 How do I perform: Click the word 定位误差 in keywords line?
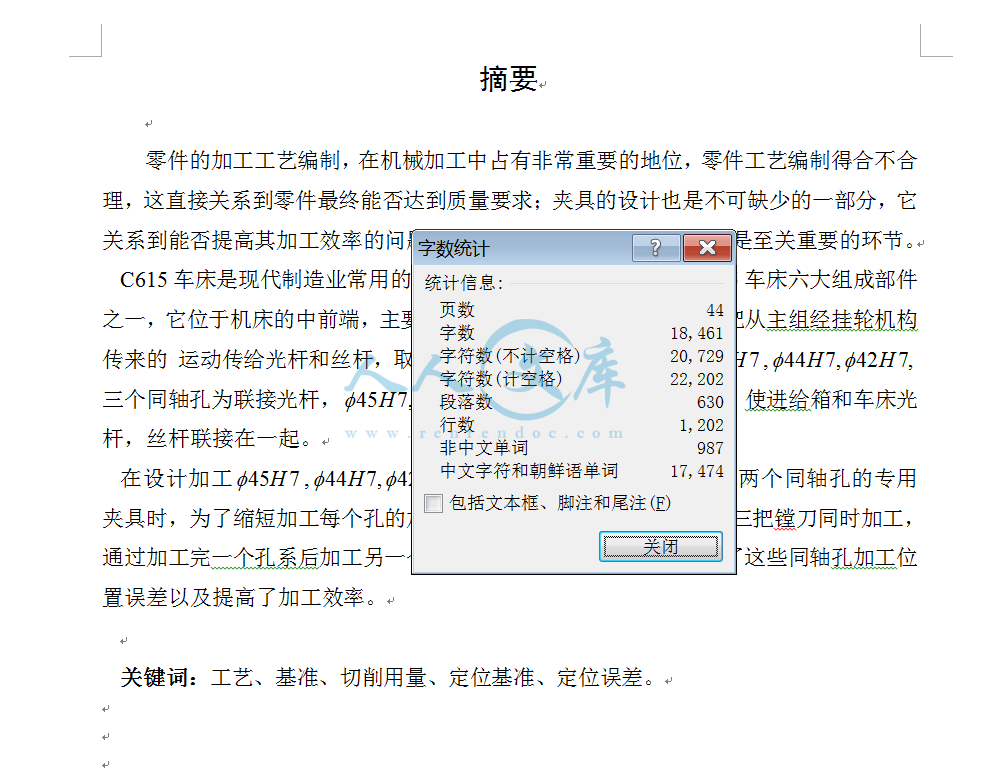pyautogui.click(x=600, y=678)
